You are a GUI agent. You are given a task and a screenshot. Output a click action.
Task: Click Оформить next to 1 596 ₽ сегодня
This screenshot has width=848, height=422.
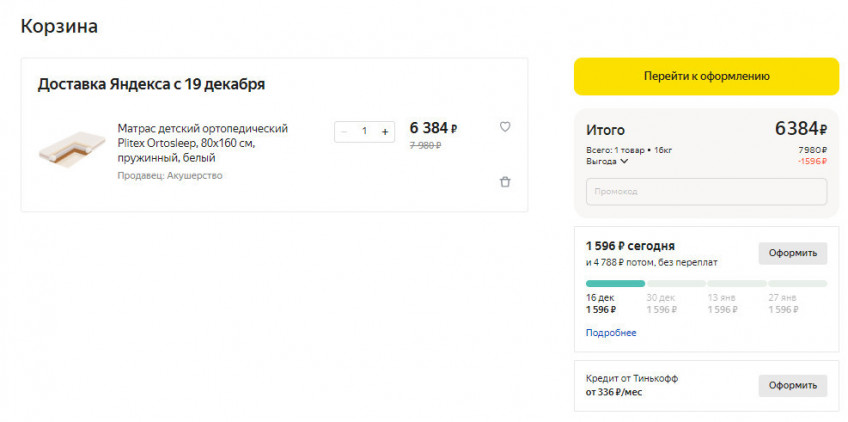pyautogui.click(x=792, y=253)
